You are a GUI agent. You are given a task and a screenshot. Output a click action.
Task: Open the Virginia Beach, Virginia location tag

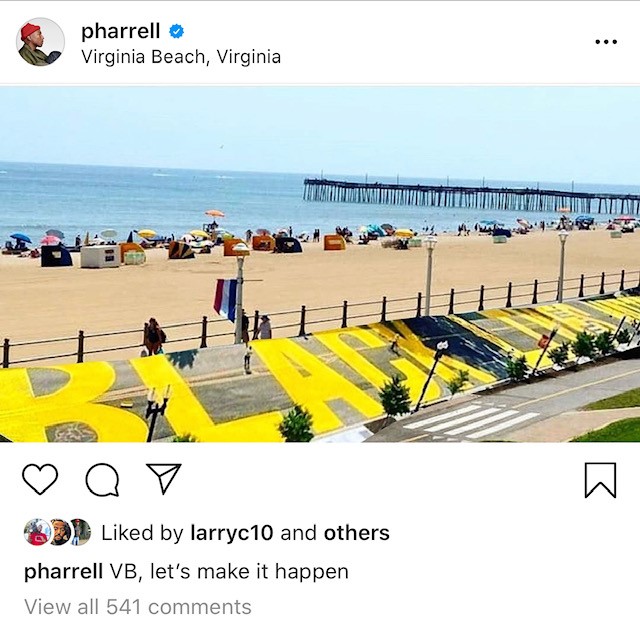click(181, 57)
